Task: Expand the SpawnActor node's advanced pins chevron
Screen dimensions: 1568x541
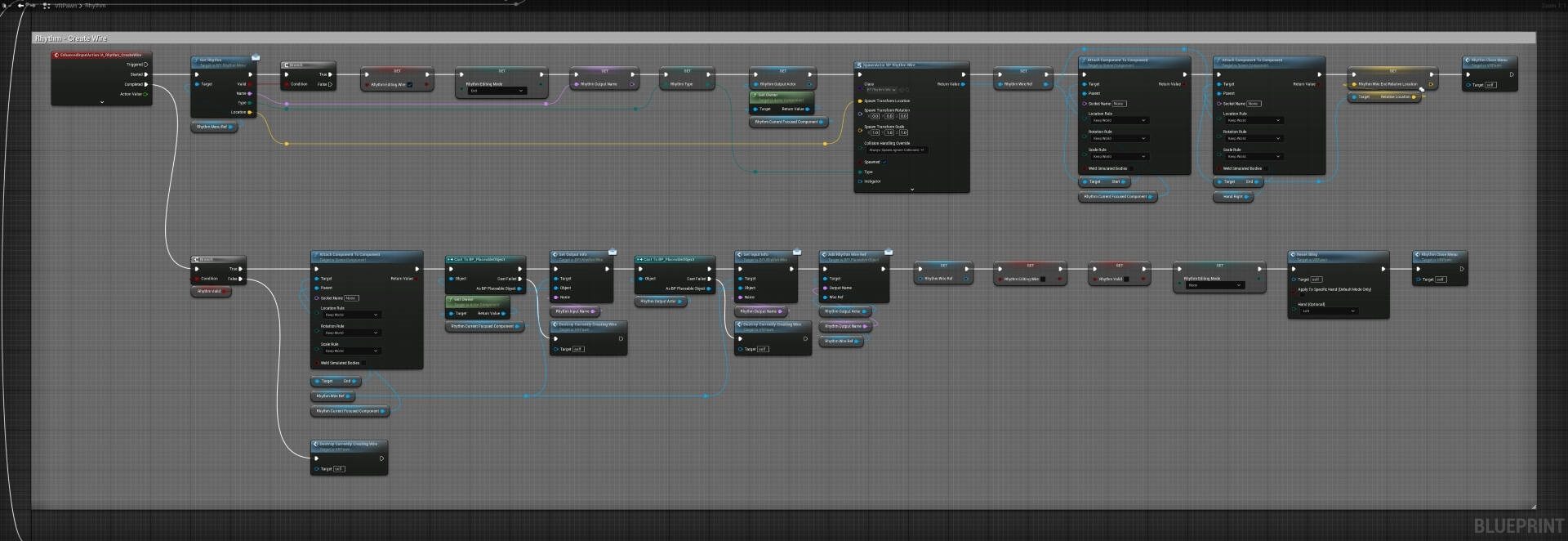Action: click(x=911, y=190)
